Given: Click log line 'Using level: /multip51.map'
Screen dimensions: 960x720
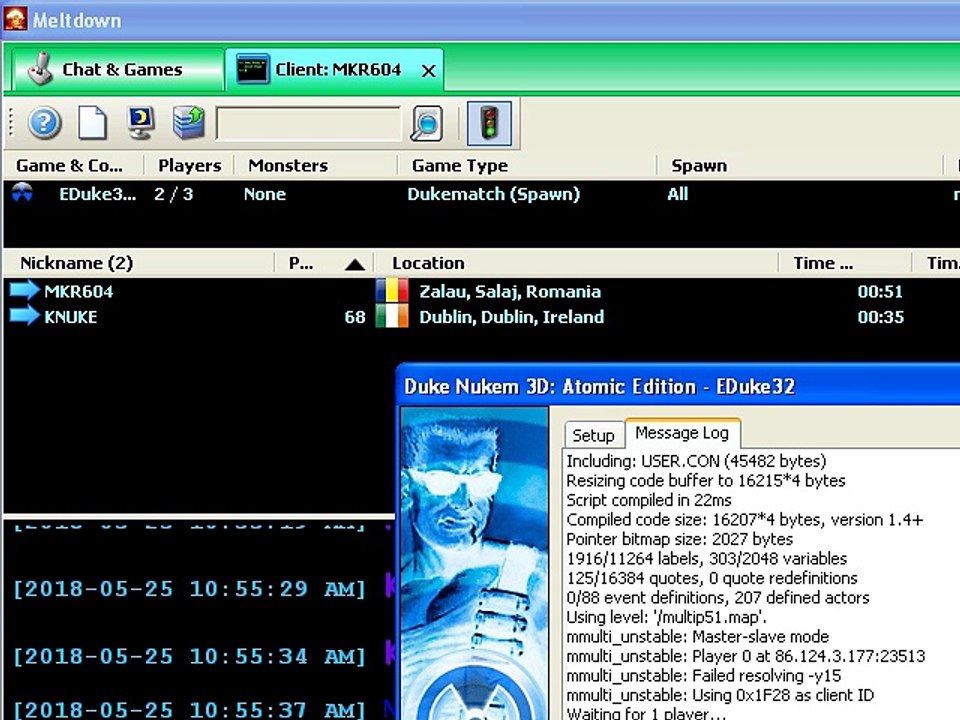Looking at the screenshot, I should pyautogui.click(x=666, y=617).
